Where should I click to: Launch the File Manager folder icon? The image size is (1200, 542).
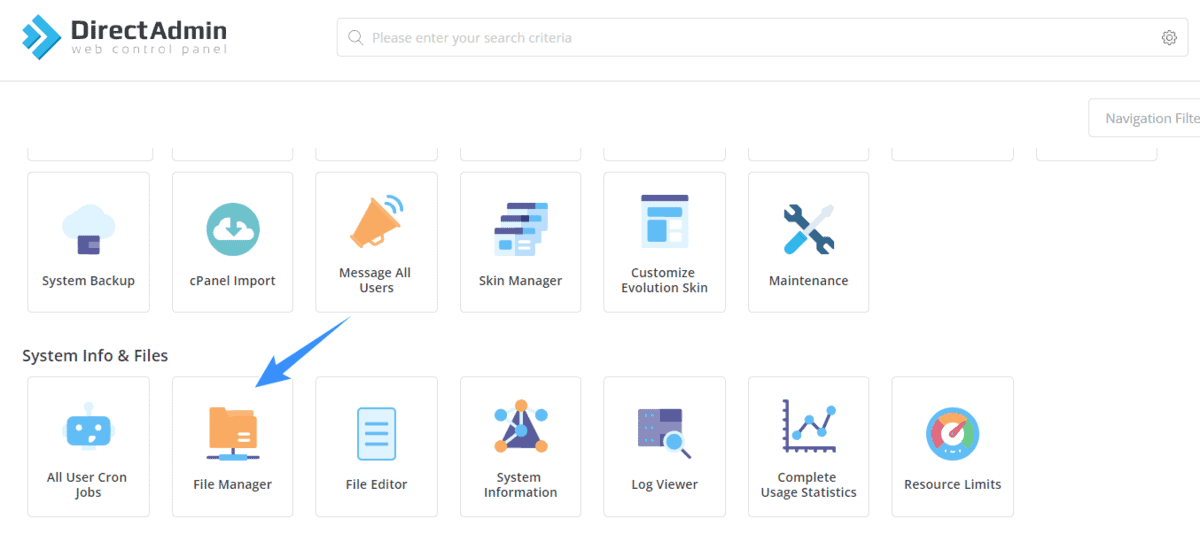pyautogui.click(x=232, y=433)
